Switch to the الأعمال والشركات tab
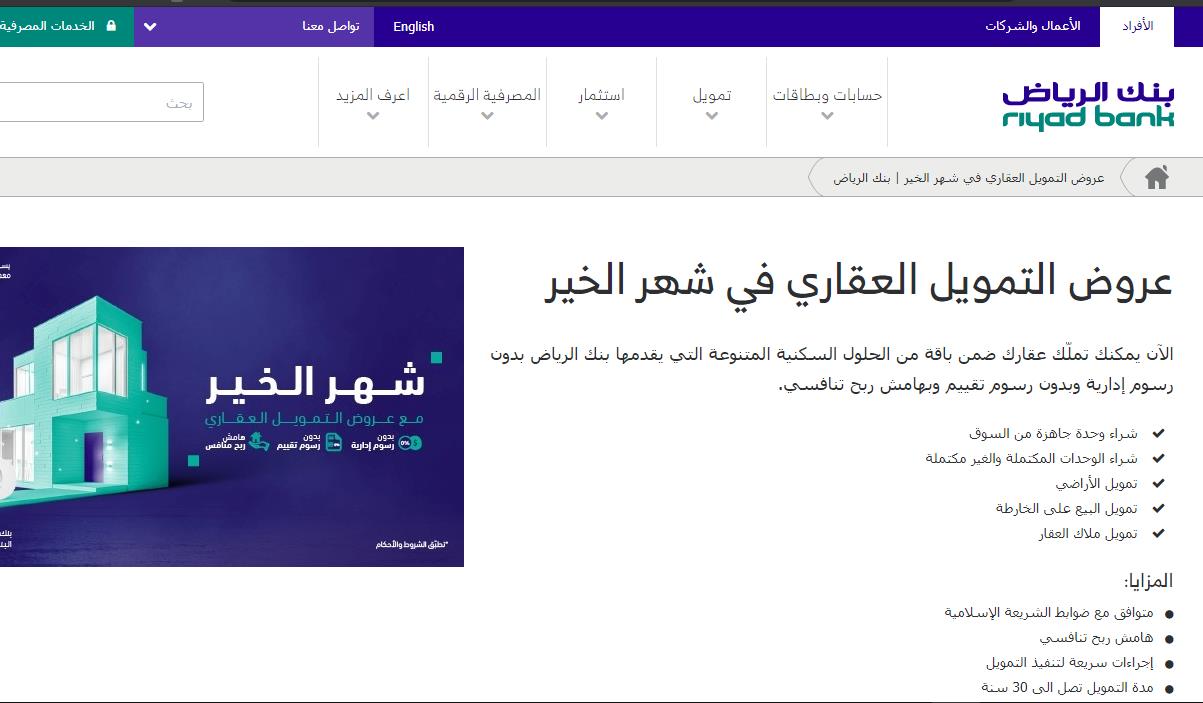1203x703 pixels. point(1033,26)
